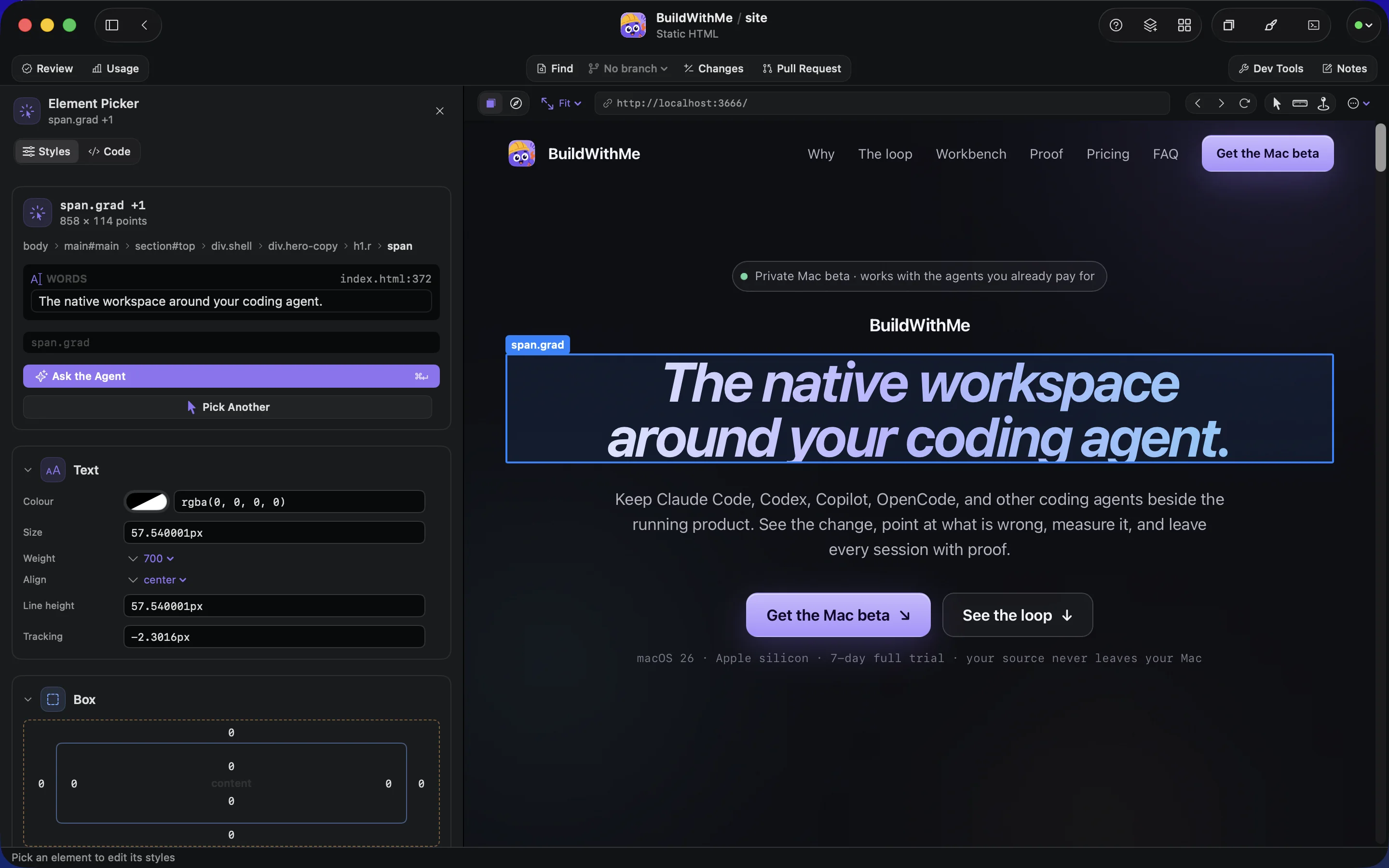The image size is (1389, 868).
Task: Click the Box section dashed-square icon
Action: point(53,699)
